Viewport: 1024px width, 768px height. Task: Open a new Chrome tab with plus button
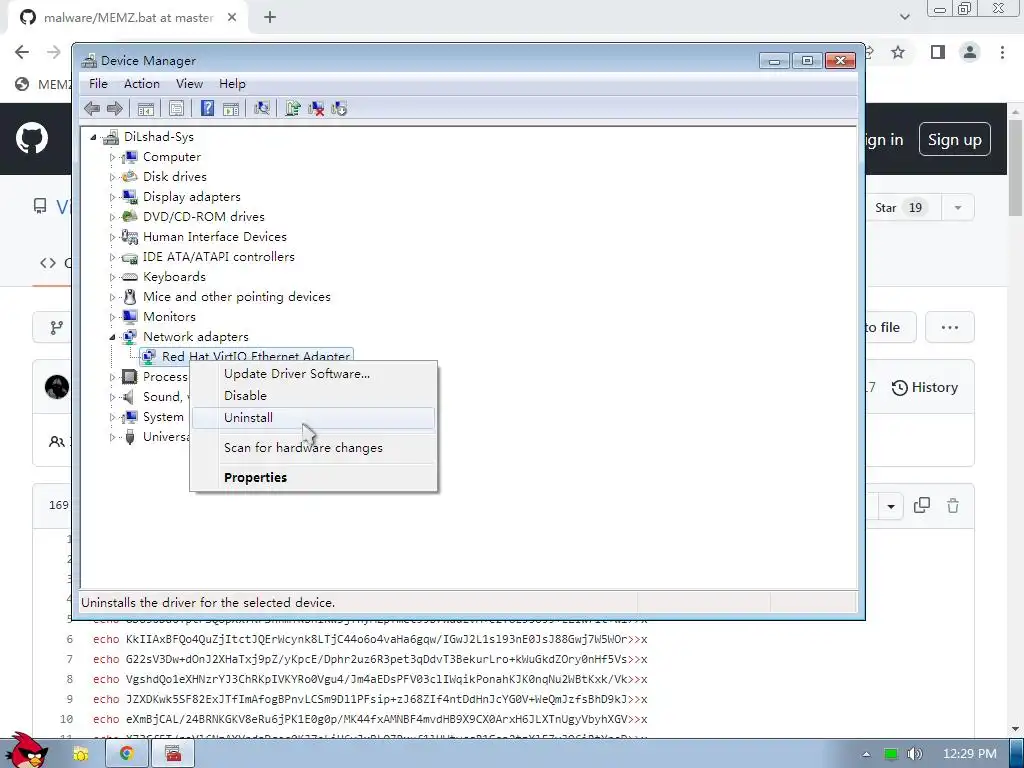coord(270,17)
